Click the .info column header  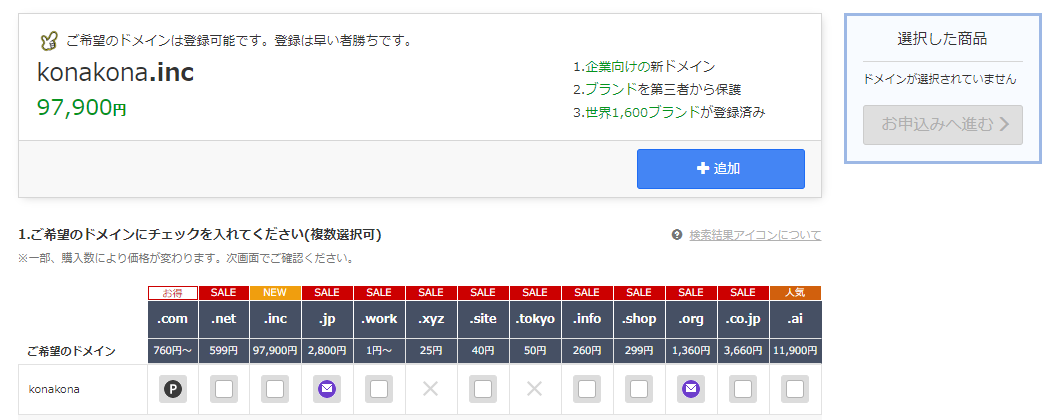pyautogui.click(x=587, y=319)
